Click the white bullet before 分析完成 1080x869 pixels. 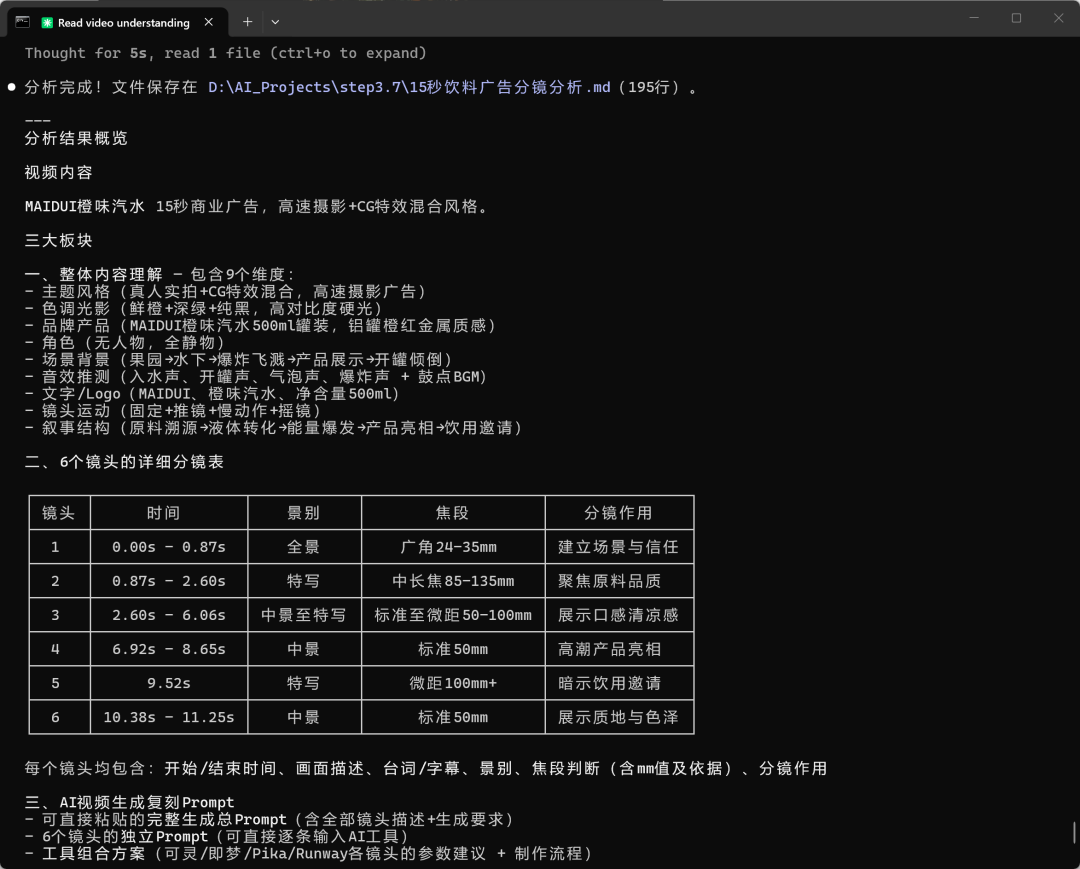[x=12, y=87]
